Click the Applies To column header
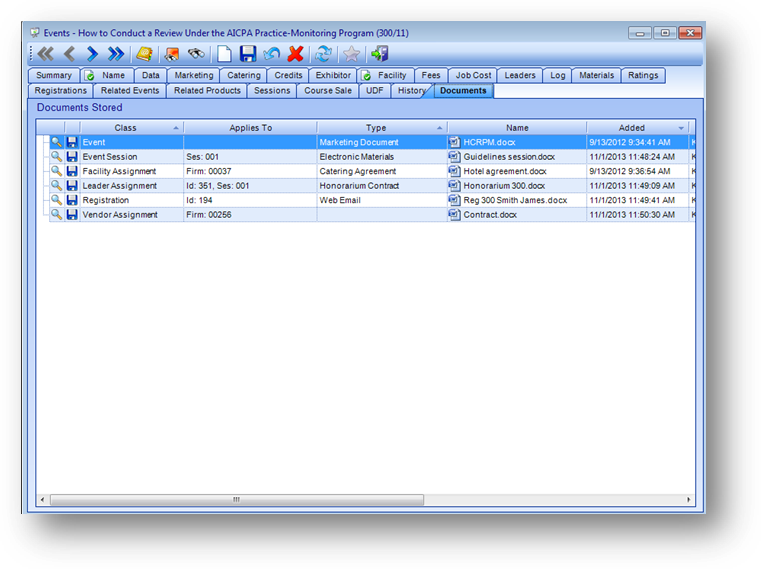This screenshot has width=761, height=569. (250, 128)
